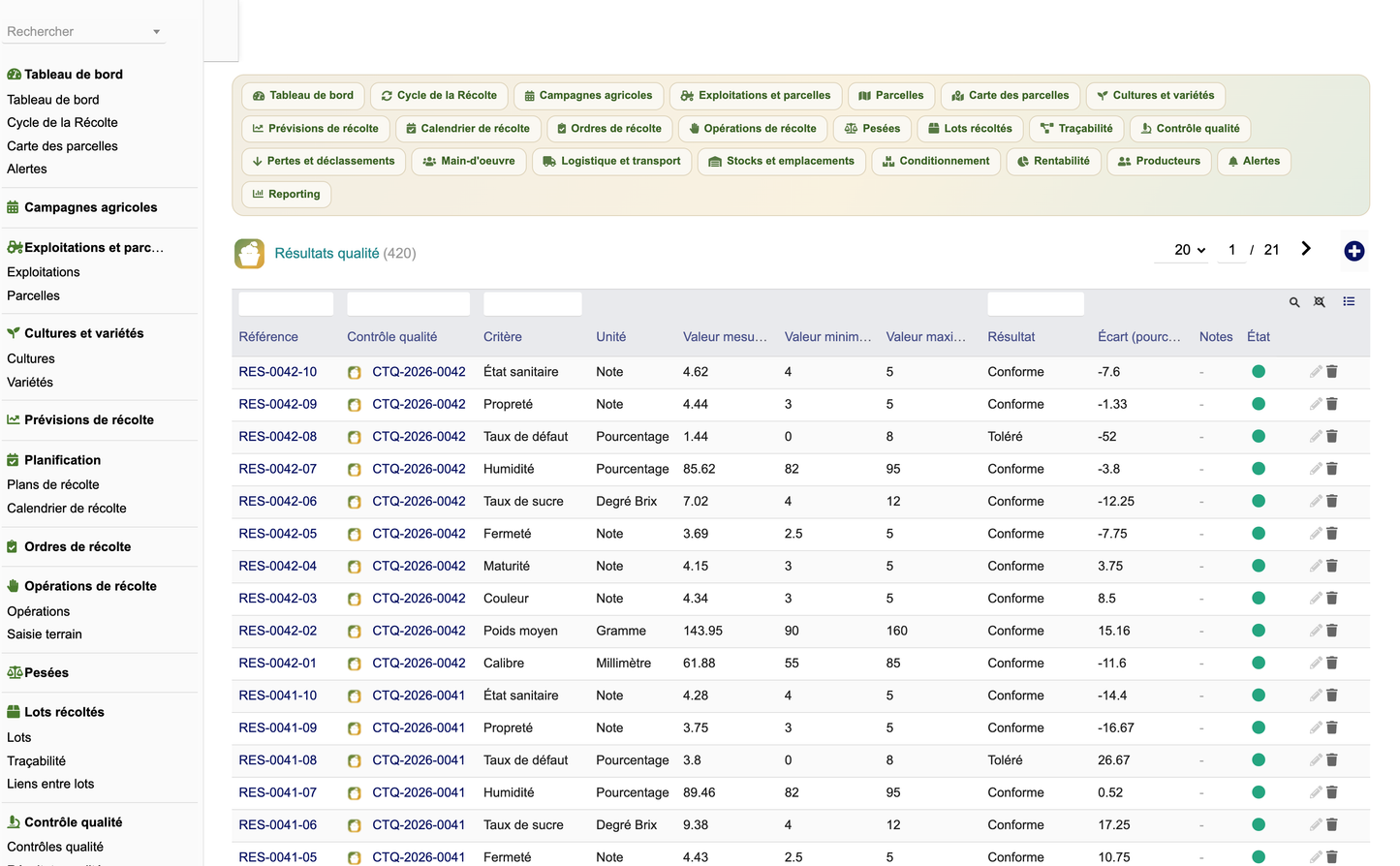Sort by the Valeur mesurée column header

725,337
